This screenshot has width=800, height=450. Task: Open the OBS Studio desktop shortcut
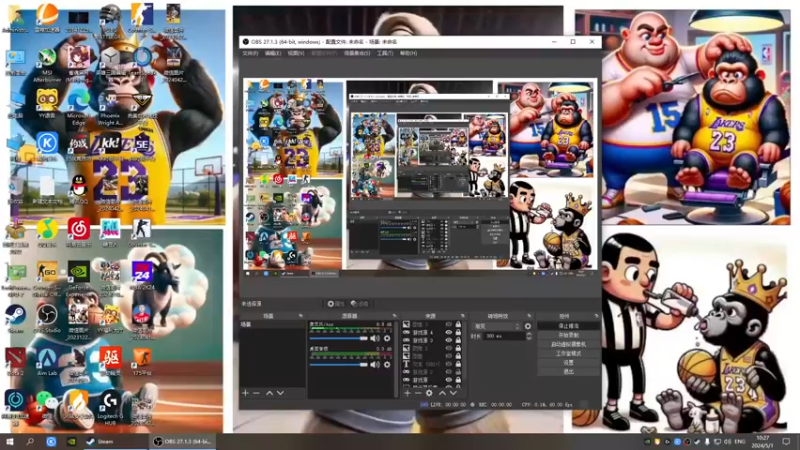[47, 318]
